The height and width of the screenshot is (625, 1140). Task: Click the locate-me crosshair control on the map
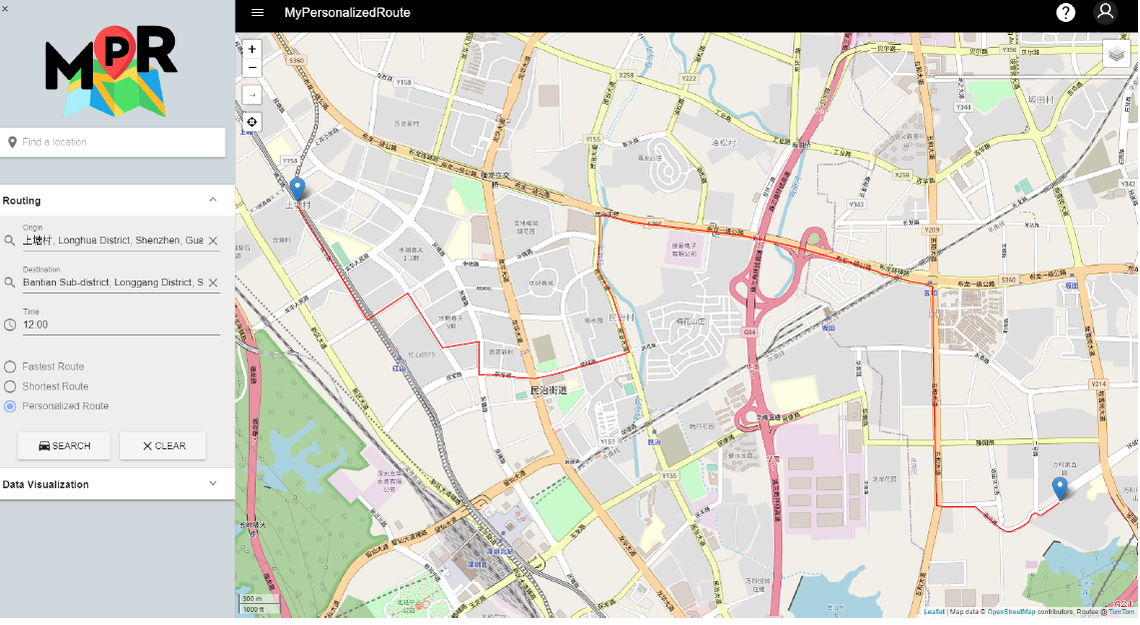click(x=252, y=122)
